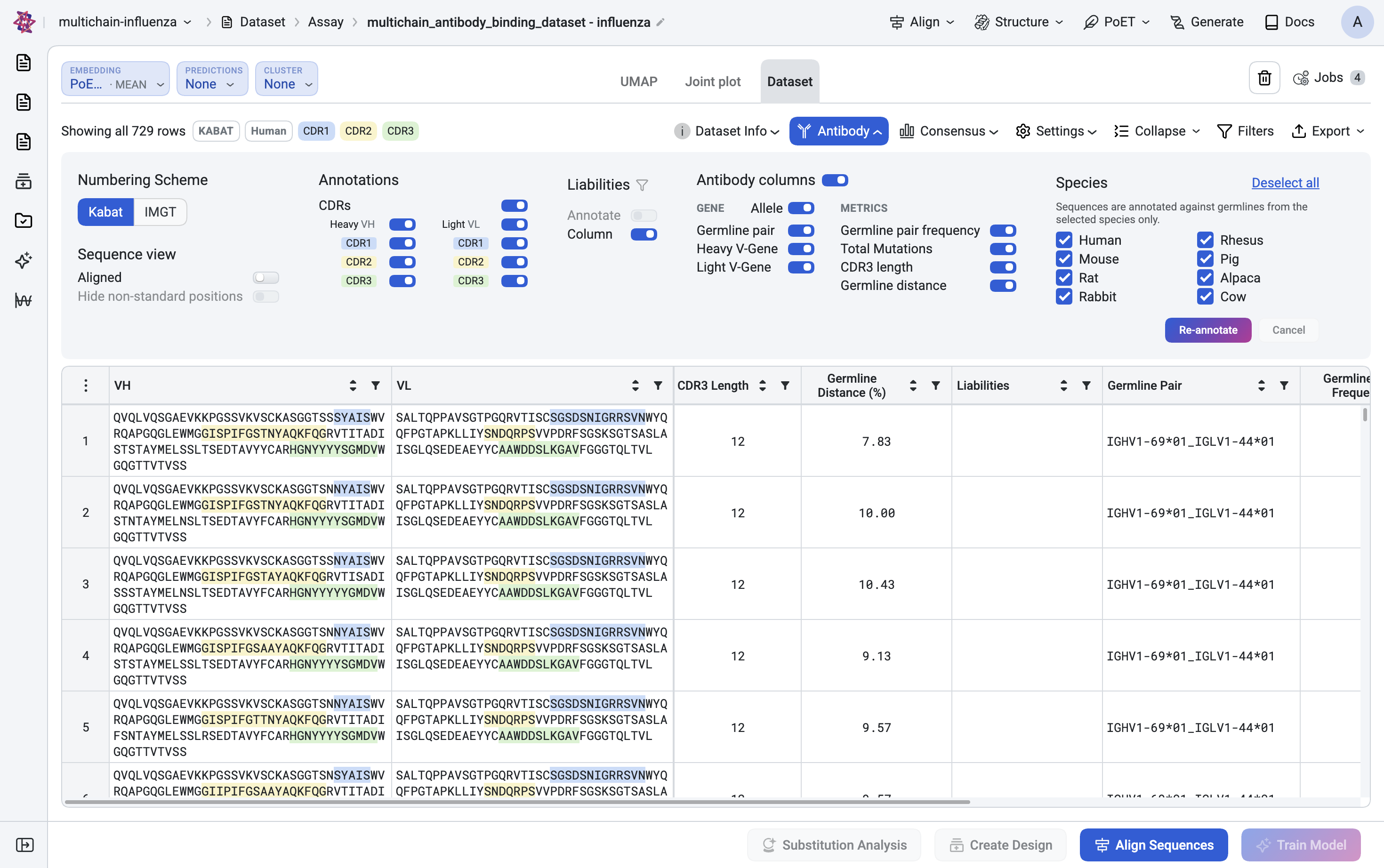
Task: Click the pencil edit name icon
Action: [661, 22]
